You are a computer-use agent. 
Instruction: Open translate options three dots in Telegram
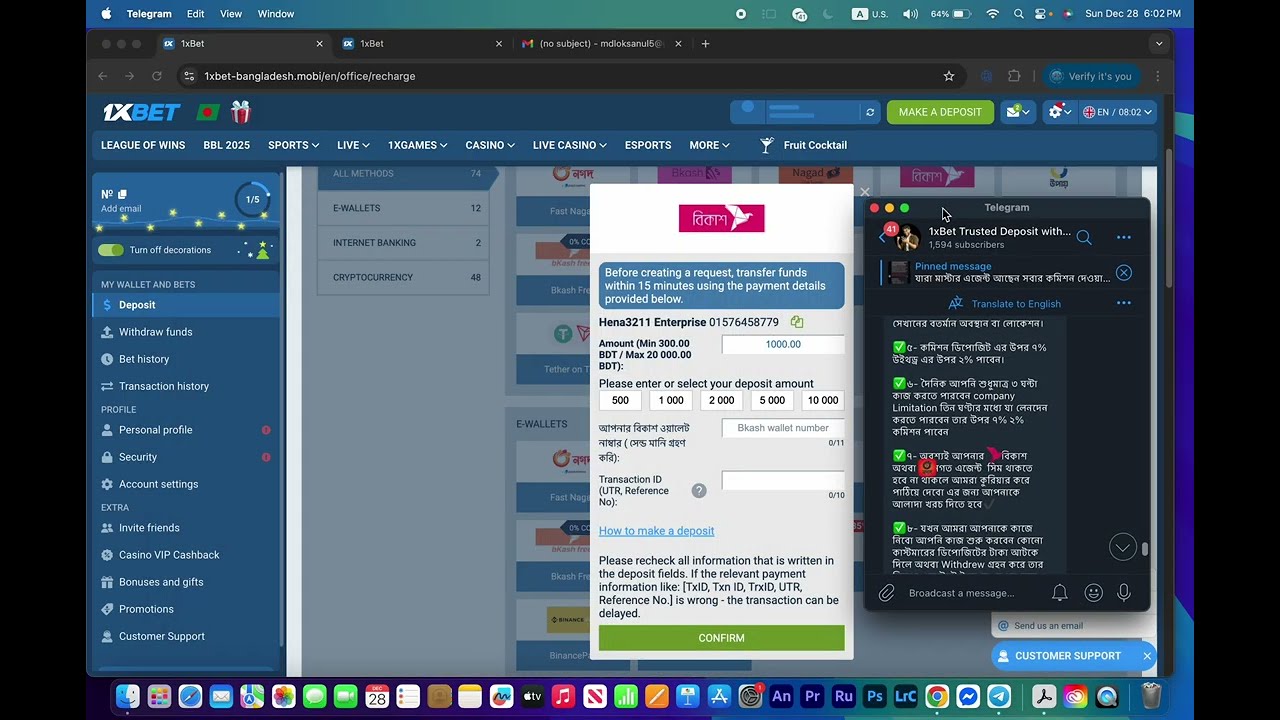(1123, 303)
